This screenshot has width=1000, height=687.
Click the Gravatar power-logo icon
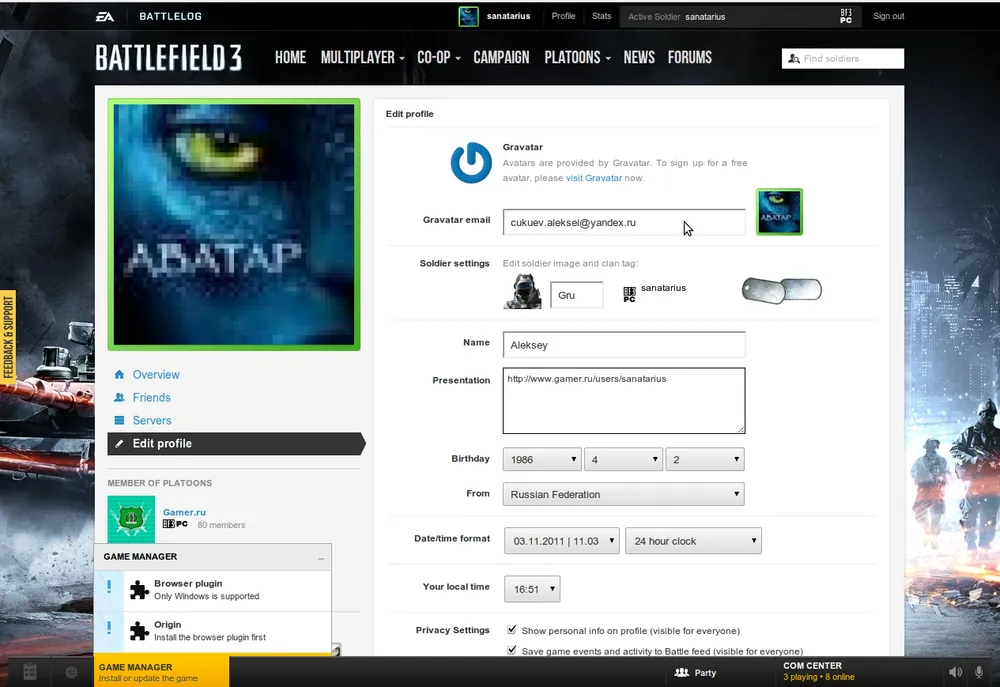click(471, 163)
